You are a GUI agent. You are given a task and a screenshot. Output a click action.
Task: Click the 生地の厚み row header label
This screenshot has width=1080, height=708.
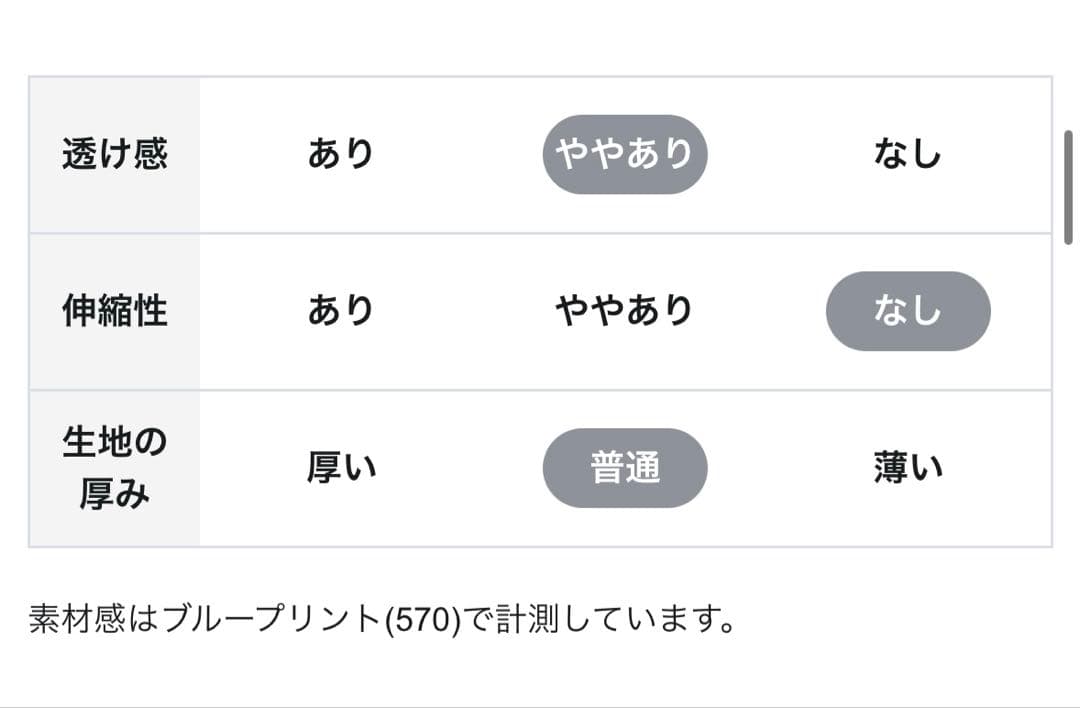click(112, 465)
